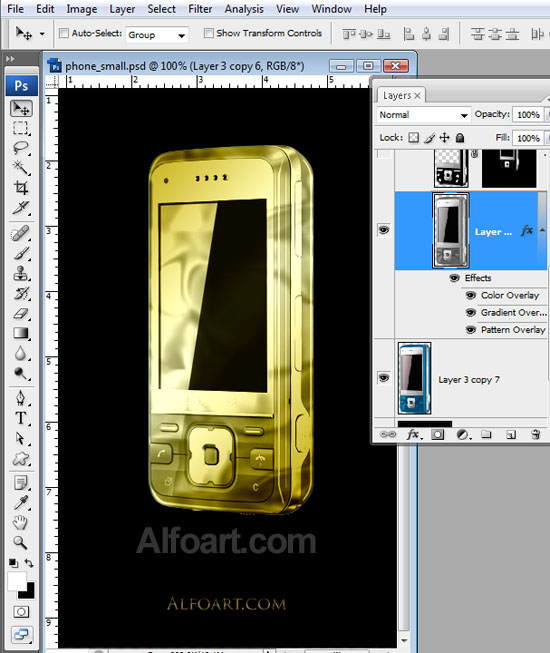Select the Gradient tool
Image resolution: width=550 pixels, height=653 pixels.
pyautogui.click(x=21, y=333)
